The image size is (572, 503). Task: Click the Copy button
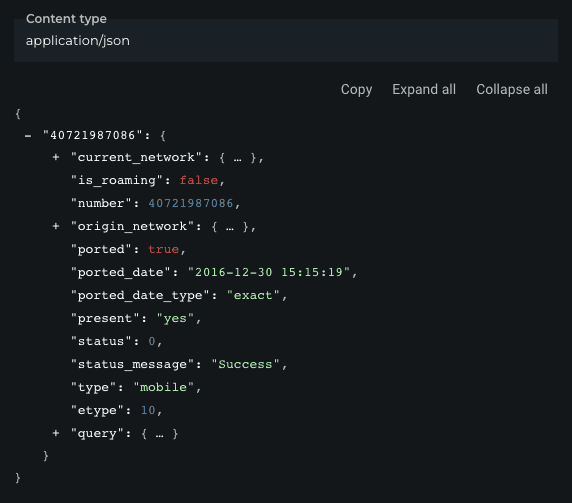pos(356,89)
